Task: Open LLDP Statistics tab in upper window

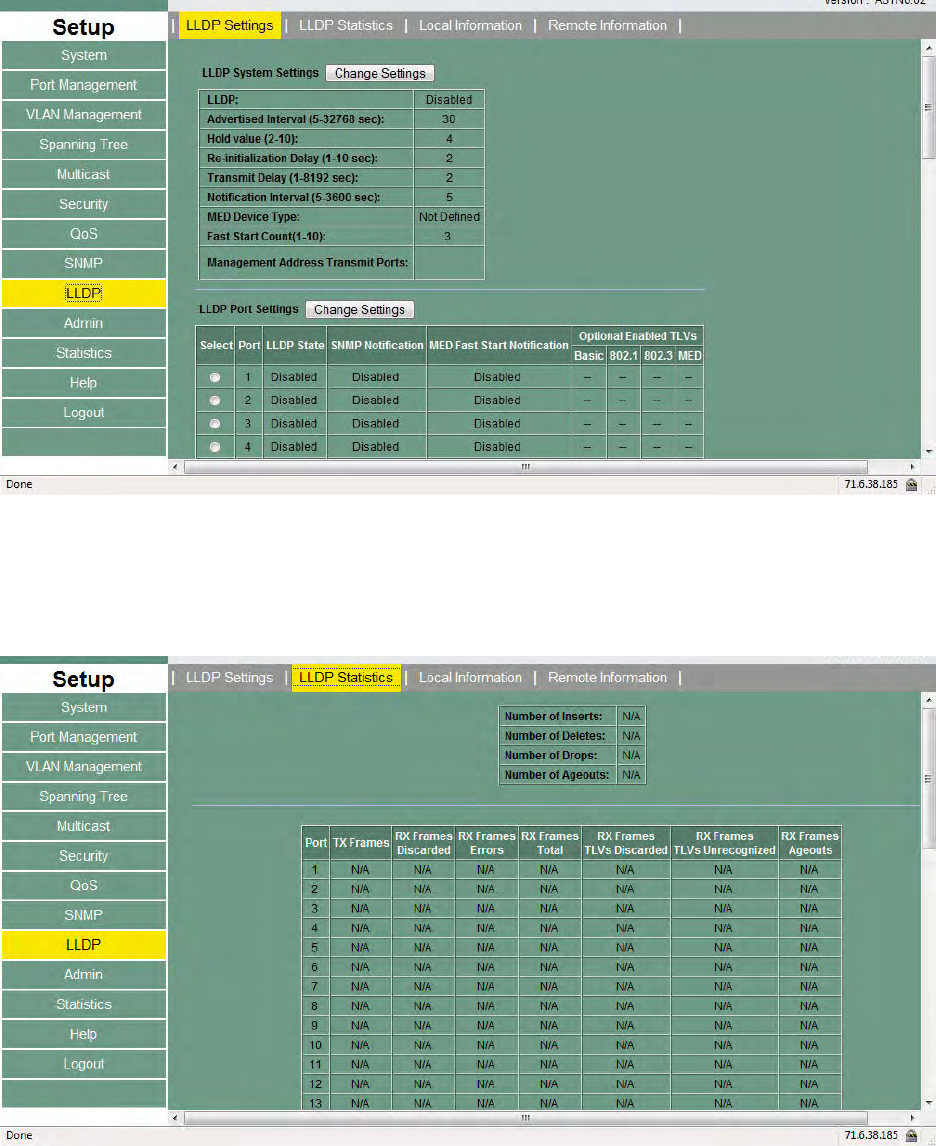Action: (346, 26)
